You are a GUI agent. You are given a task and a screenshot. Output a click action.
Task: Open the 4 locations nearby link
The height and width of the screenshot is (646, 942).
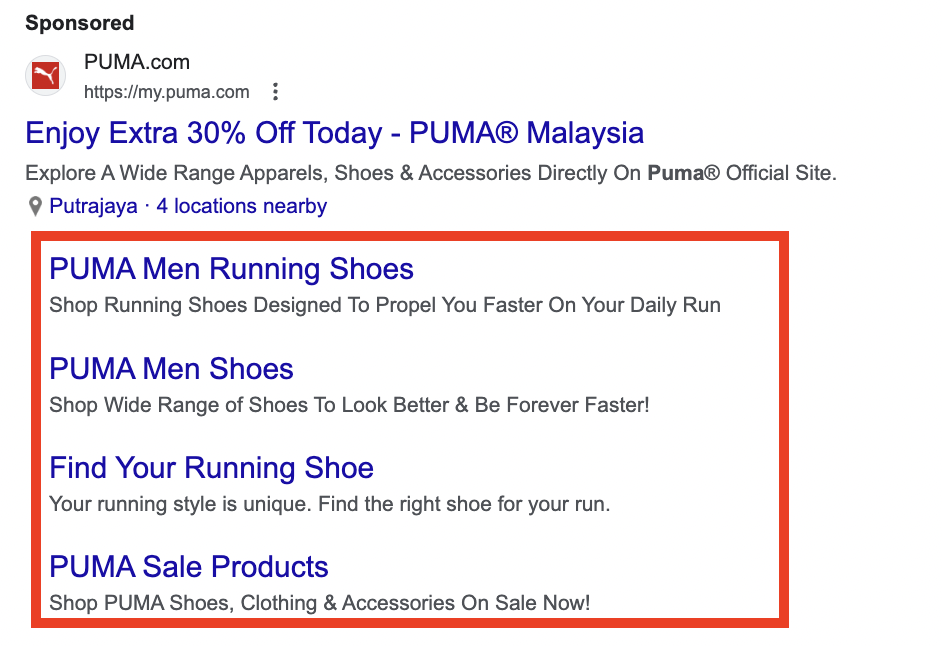[242, 206]
